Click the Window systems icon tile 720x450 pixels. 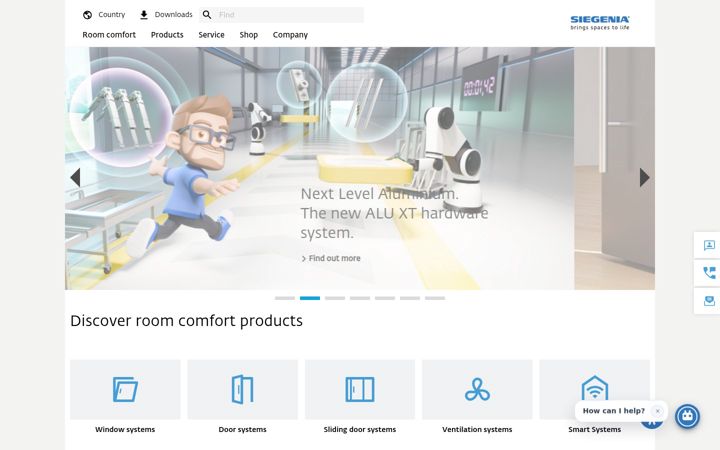click(x=125, y=389)
